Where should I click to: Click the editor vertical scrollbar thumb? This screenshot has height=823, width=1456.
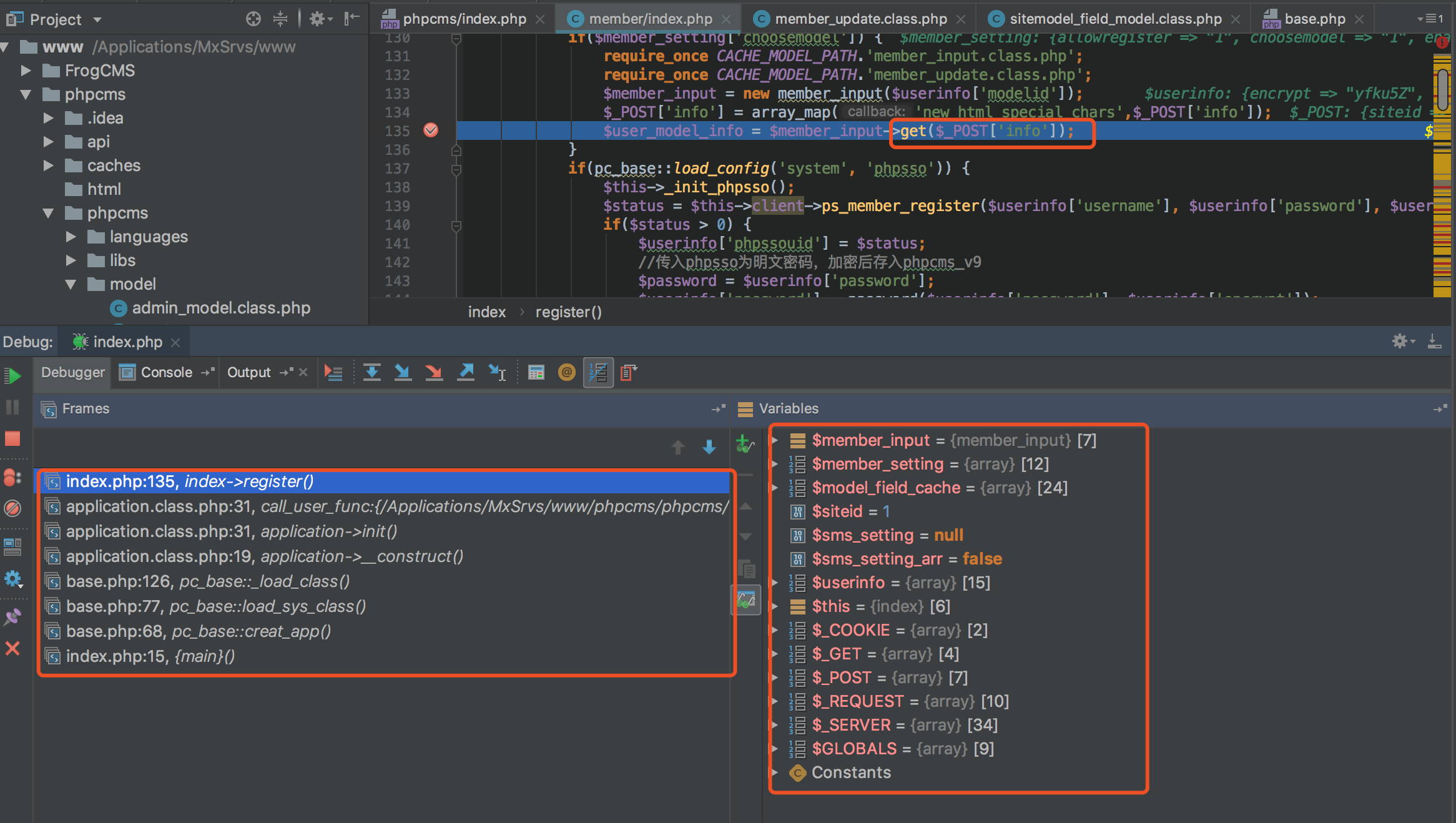[x=1443, y=91]
